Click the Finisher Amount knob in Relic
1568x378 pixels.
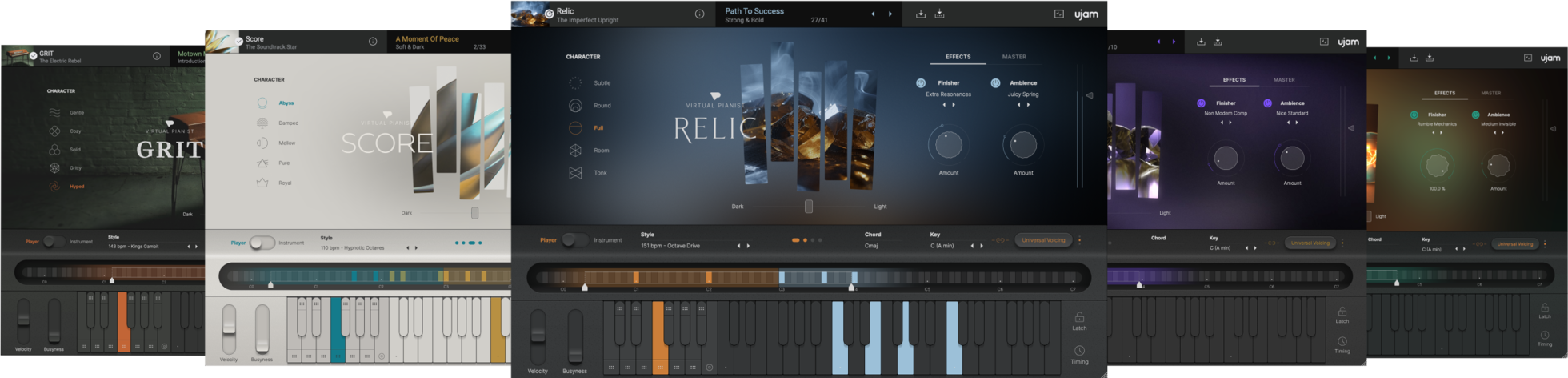[949, 146]
